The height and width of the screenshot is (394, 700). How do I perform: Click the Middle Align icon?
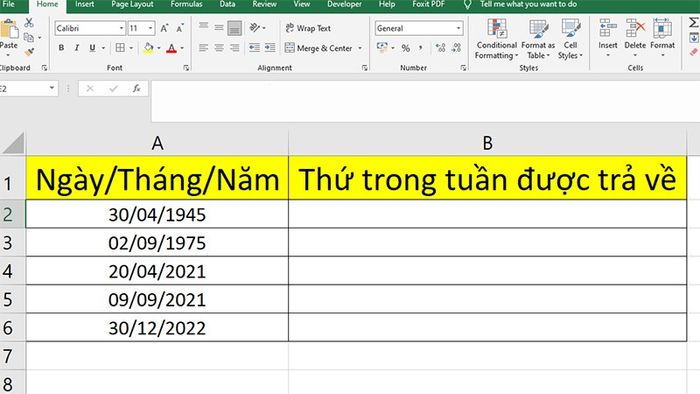219,27
